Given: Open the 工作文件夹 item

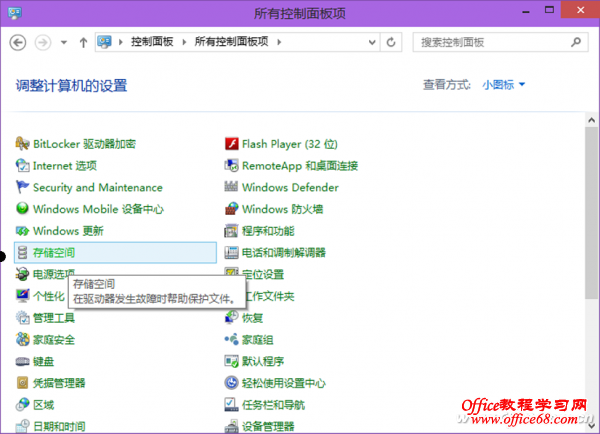Looking at the screenshot, I should (x=270, y=296).
